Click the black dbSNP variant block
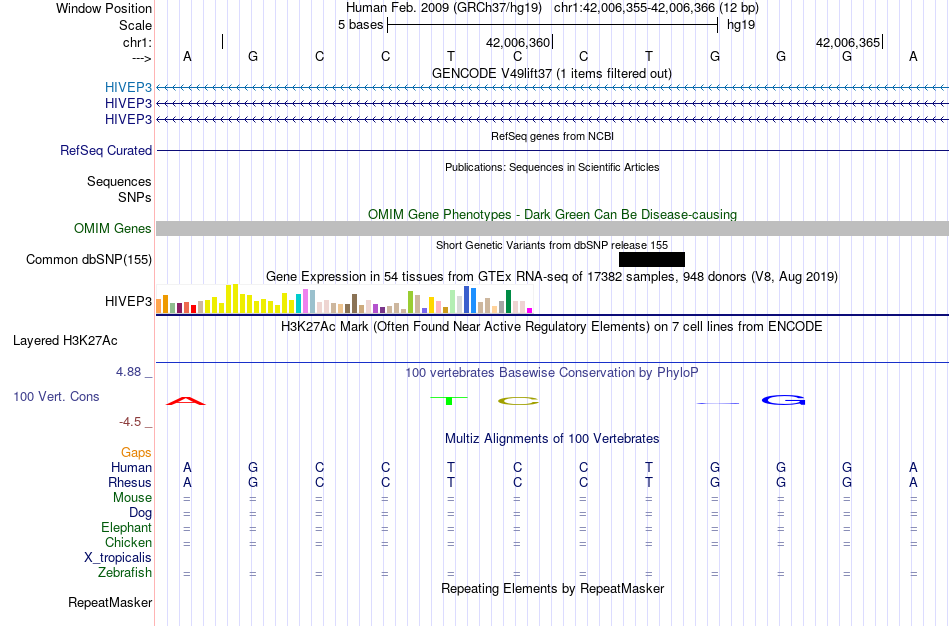Viewport: 950px width, 626px height. point(652,259)
